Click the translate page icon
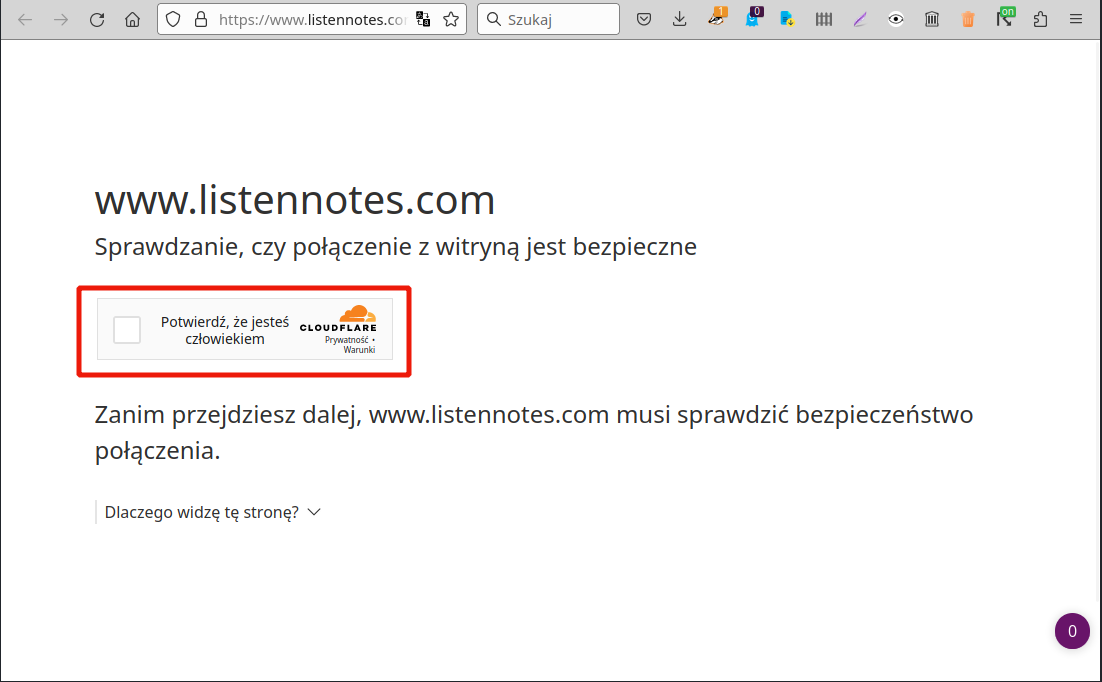The width and height of the screenshot is (1102, 682). click(x=423, y=19)
